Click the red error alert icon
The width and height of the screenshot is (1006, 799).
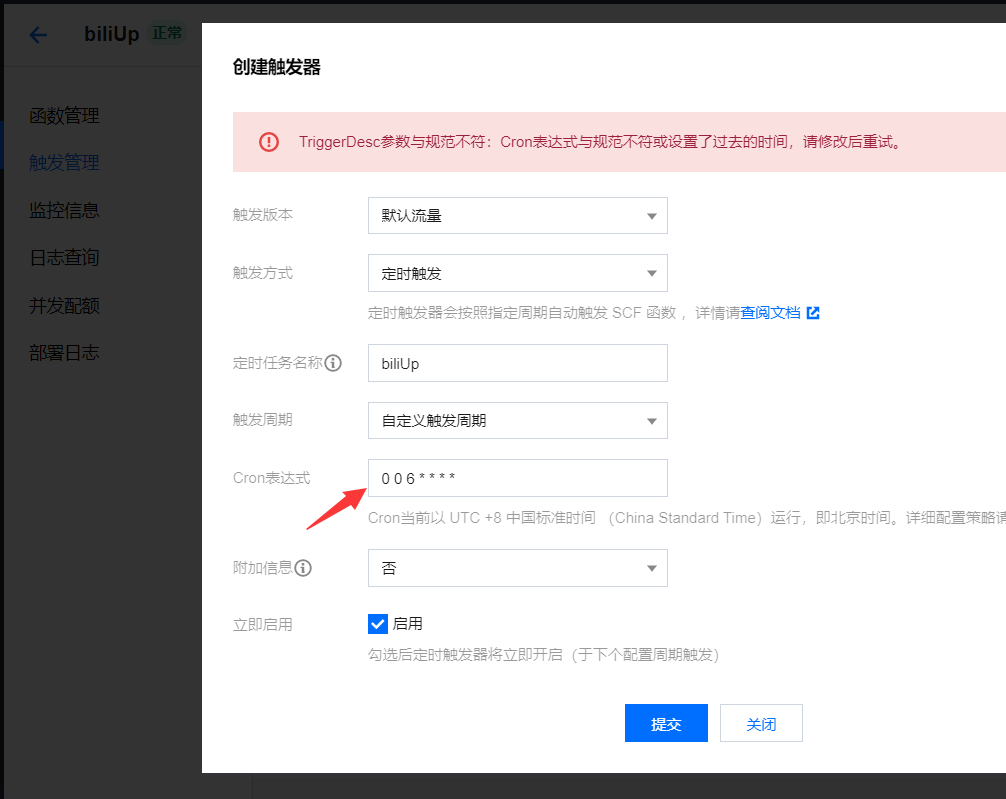[268, 142]
